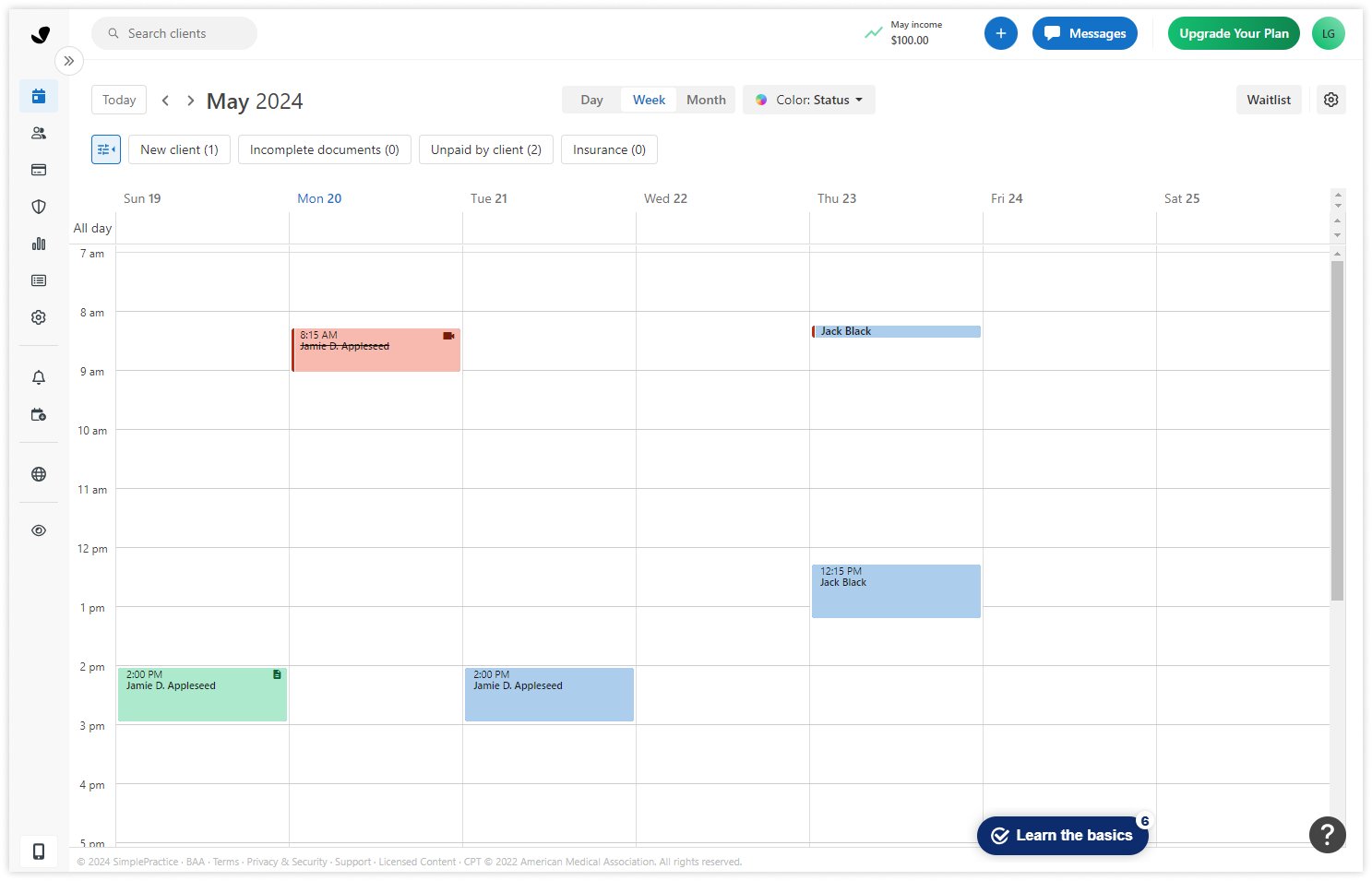The image size is (1372, 881).
Task: Open the Billing card icon in sidebar
Action: [39, 170]
